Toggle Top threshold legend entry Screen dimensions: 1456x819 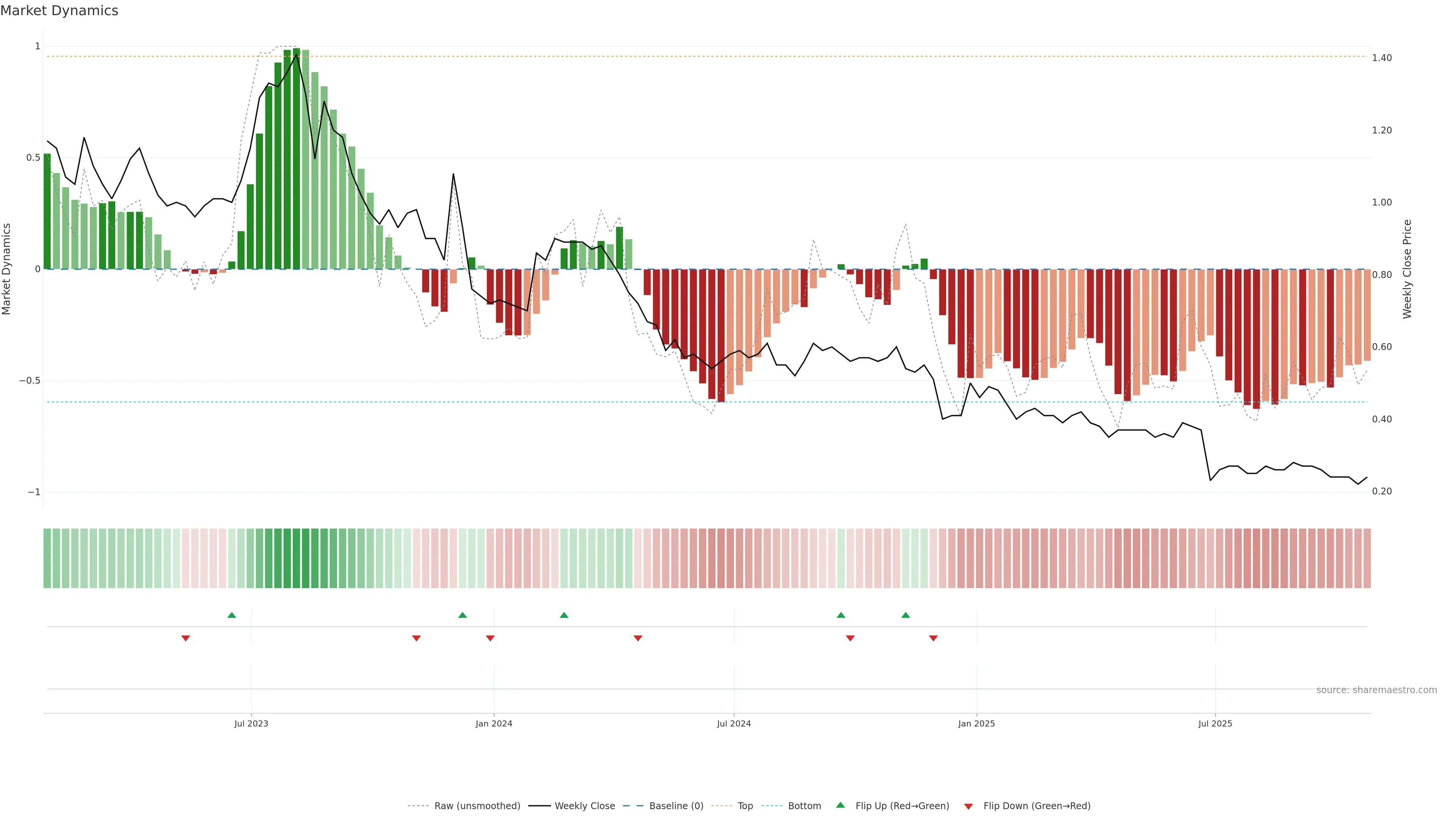[x=745, y=806]
